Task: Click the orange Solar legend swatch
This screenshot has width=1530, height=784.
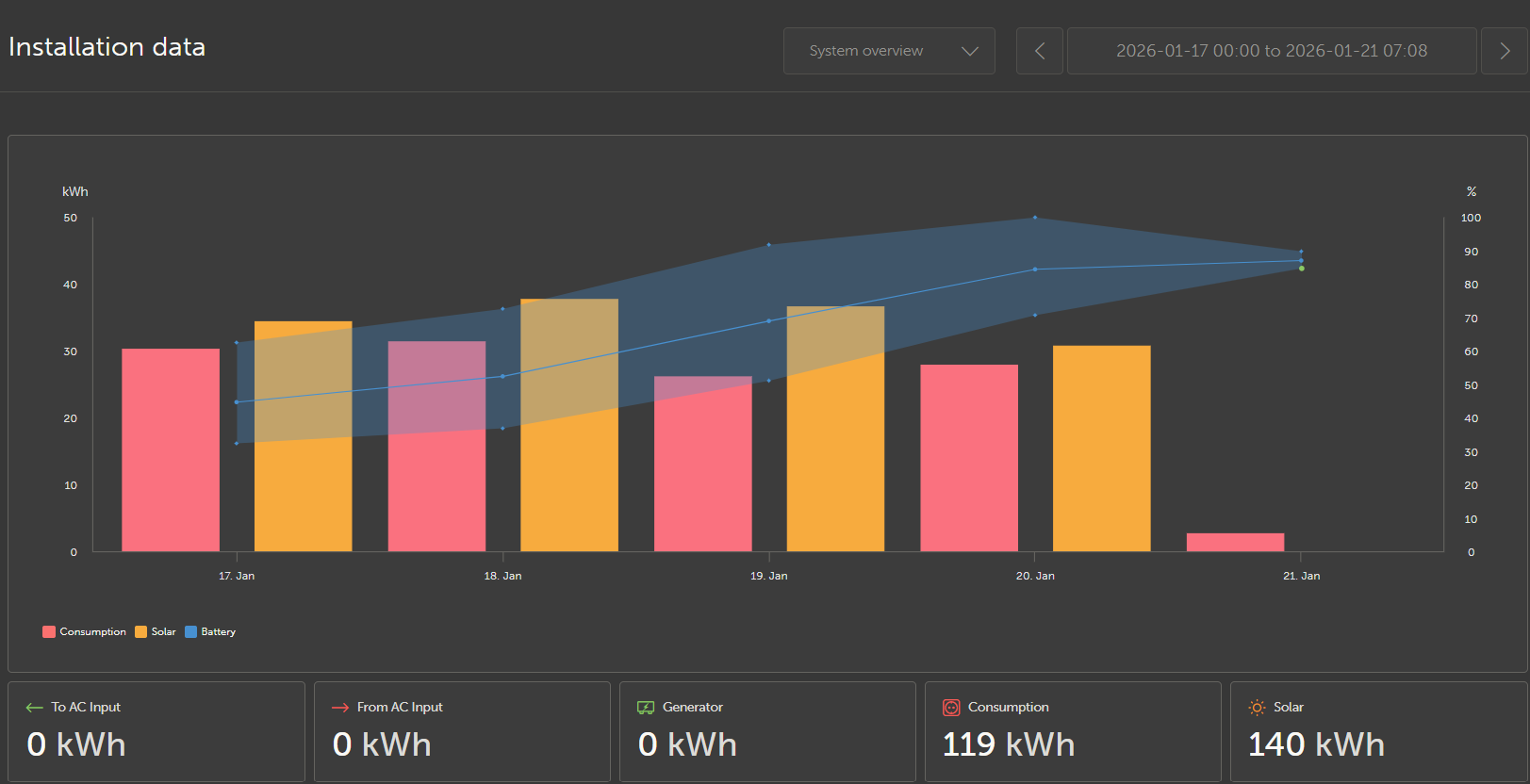Action: point(141,631)
